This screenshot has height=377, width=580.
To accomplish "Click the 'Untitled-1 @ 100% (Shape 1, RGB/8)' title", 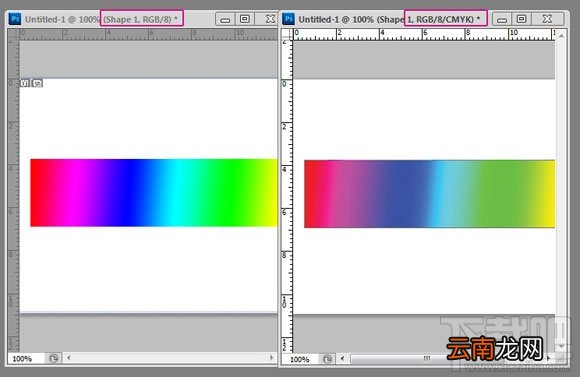I will pyautogui.click(x=101, y=19).
